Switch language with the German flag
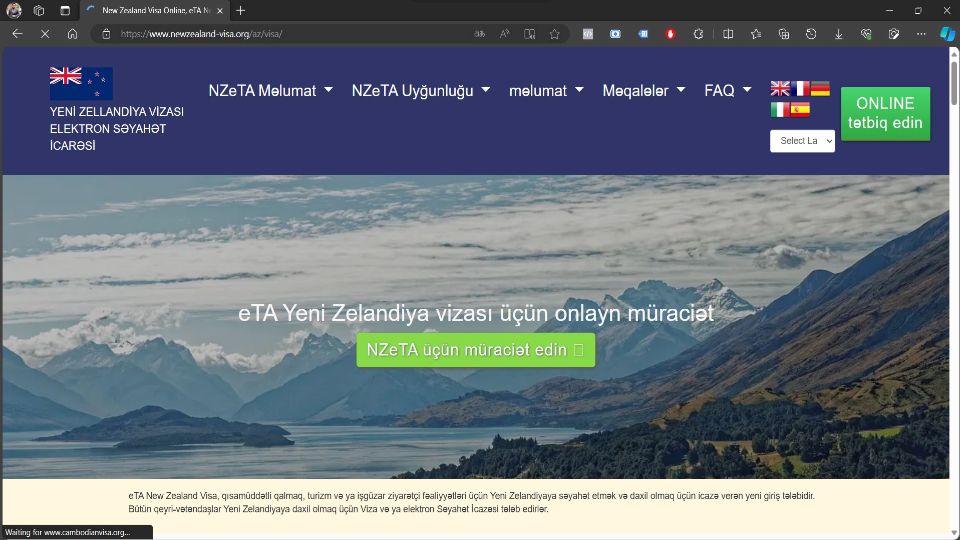Screen dimensions: 960x540 [x=820, y=88]
